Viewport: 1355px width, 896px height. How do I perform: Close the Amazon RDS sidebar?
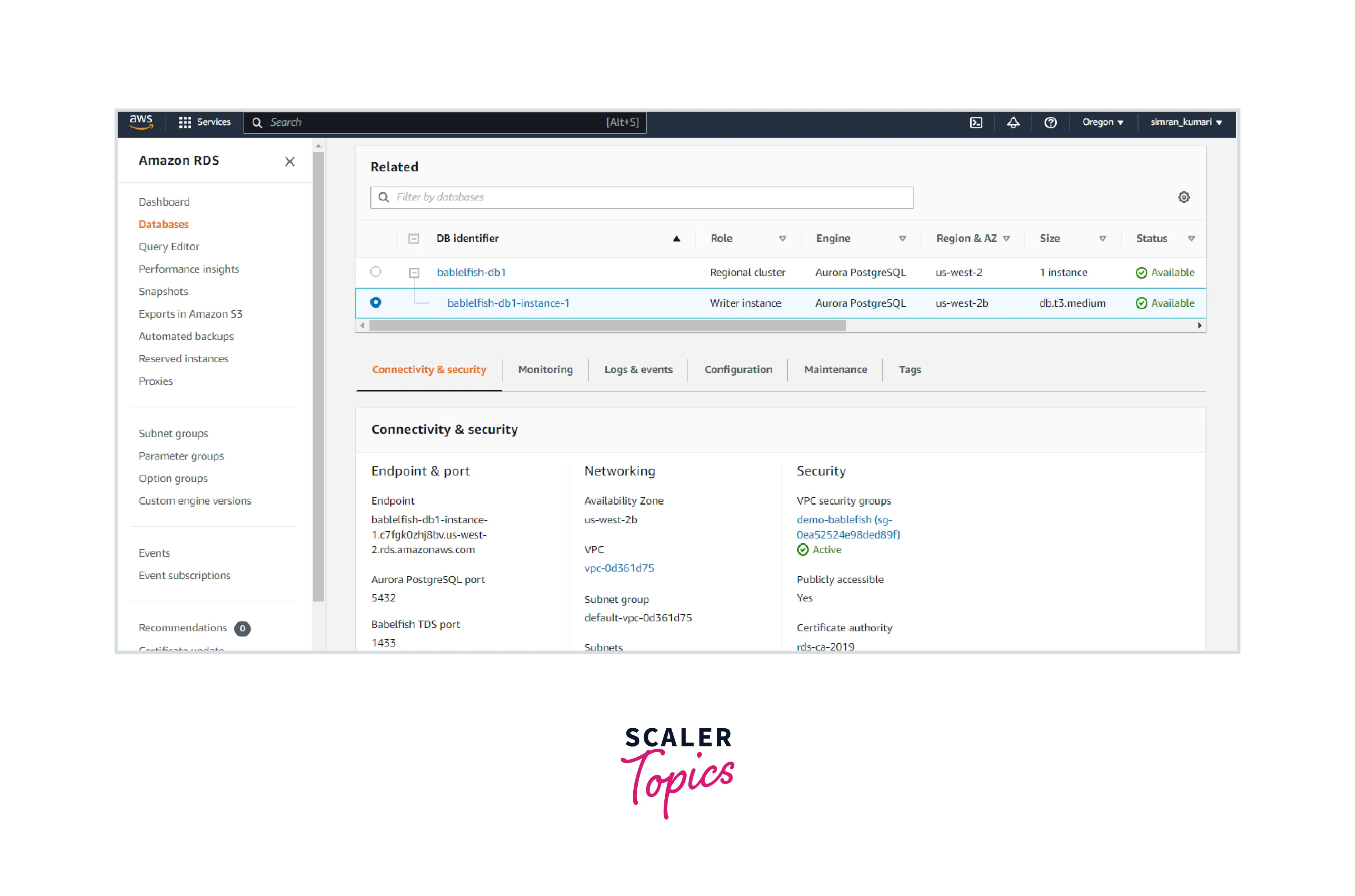click(290, 162)
